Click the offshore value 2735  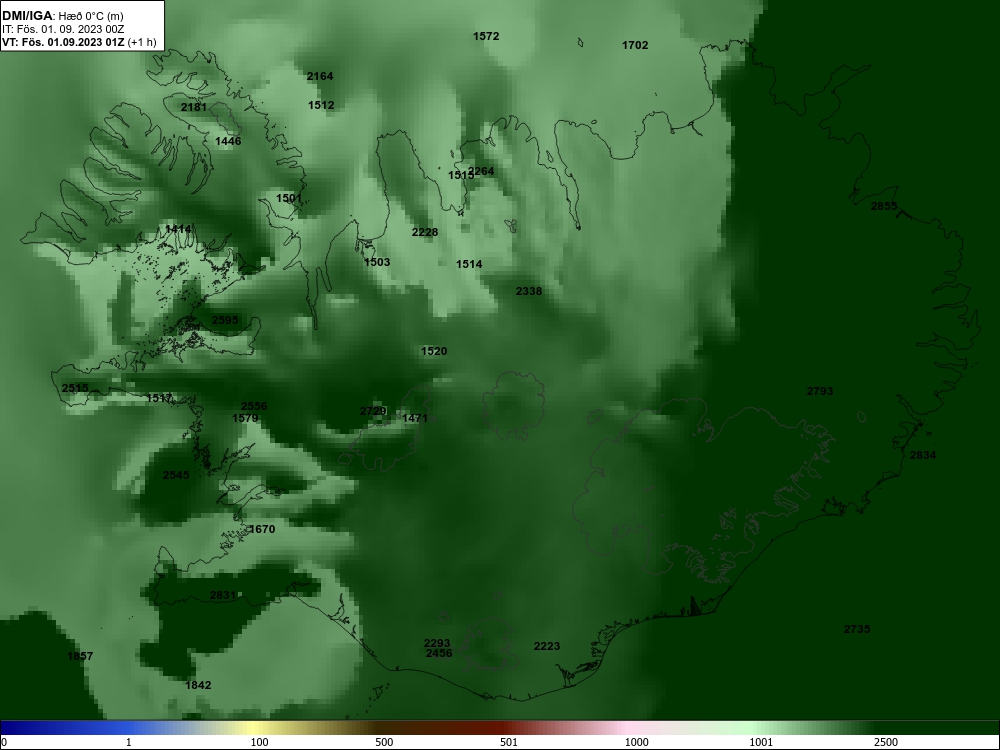click(857, 629)
